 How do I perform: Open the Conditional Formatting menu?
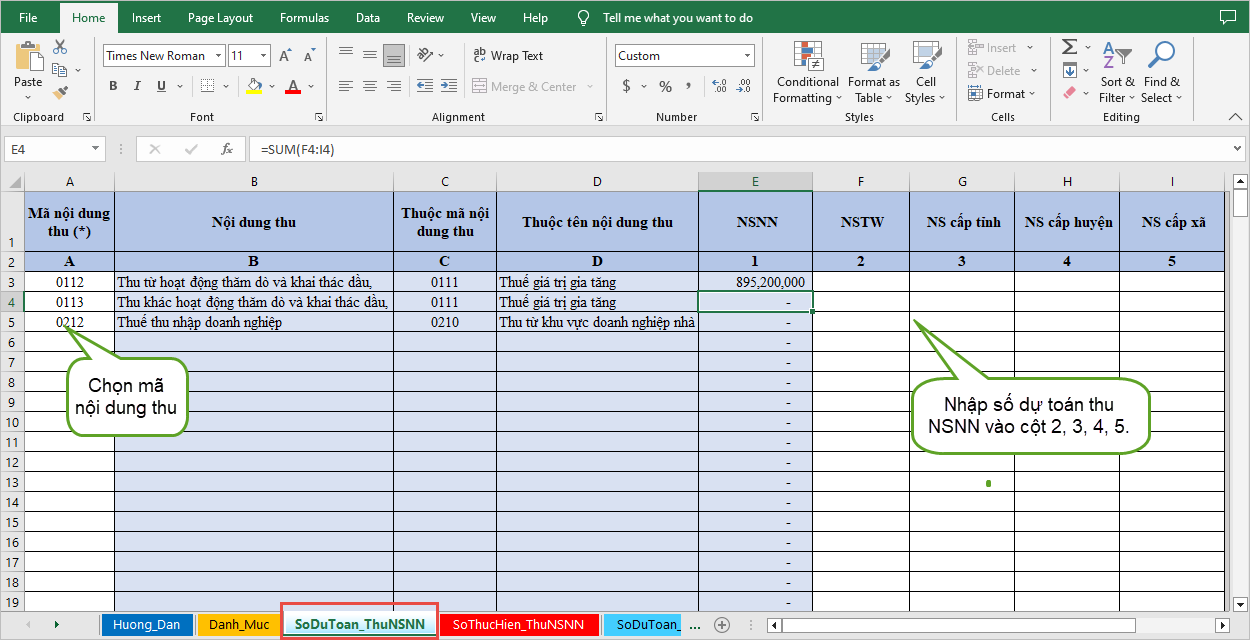pos(807,74)
